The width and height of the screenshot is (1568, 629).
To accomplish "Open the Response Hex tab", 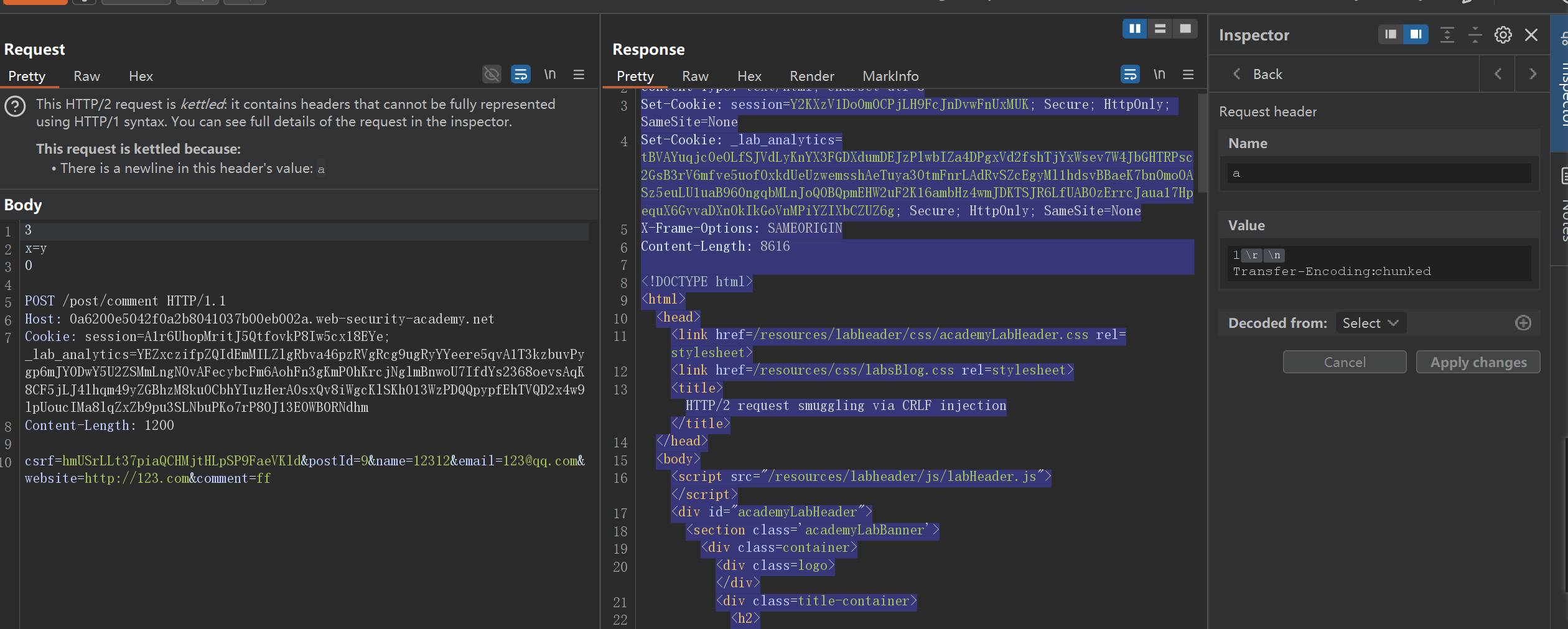I will pyautogui.click(x=749, y=76).
